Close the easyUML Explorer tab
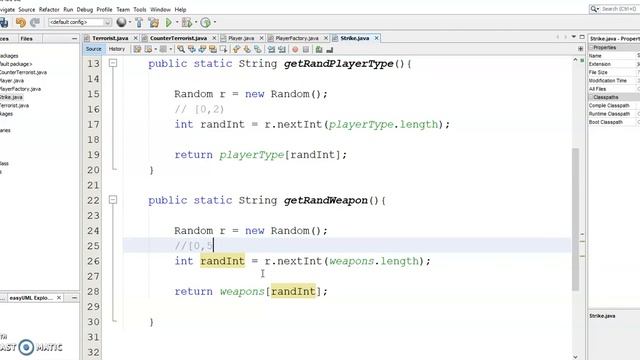This screenshot has height=360, width=640. [x=59, y=298]
